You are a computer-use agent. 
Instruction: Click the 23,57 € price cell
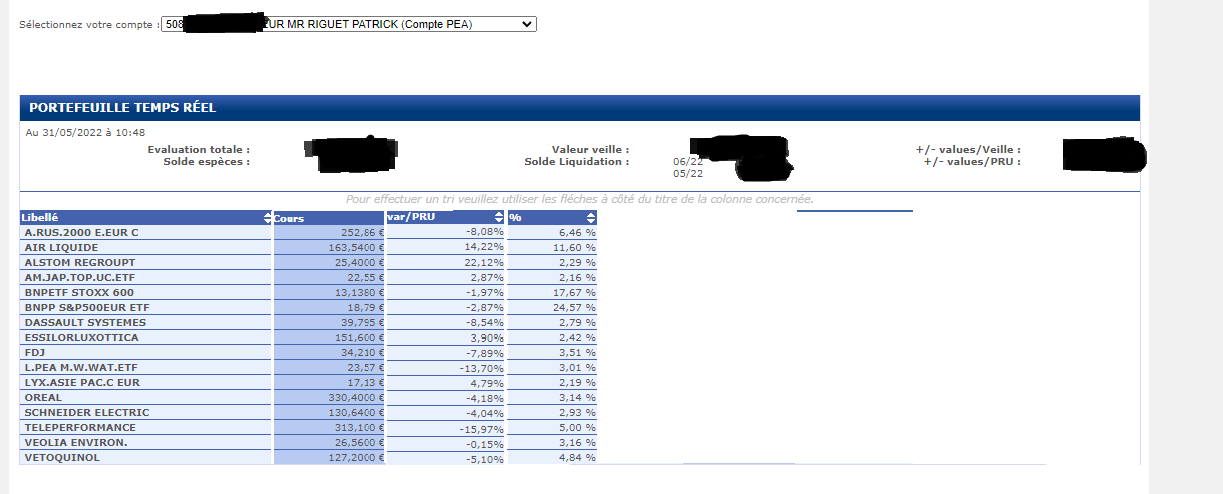[329, 367]
